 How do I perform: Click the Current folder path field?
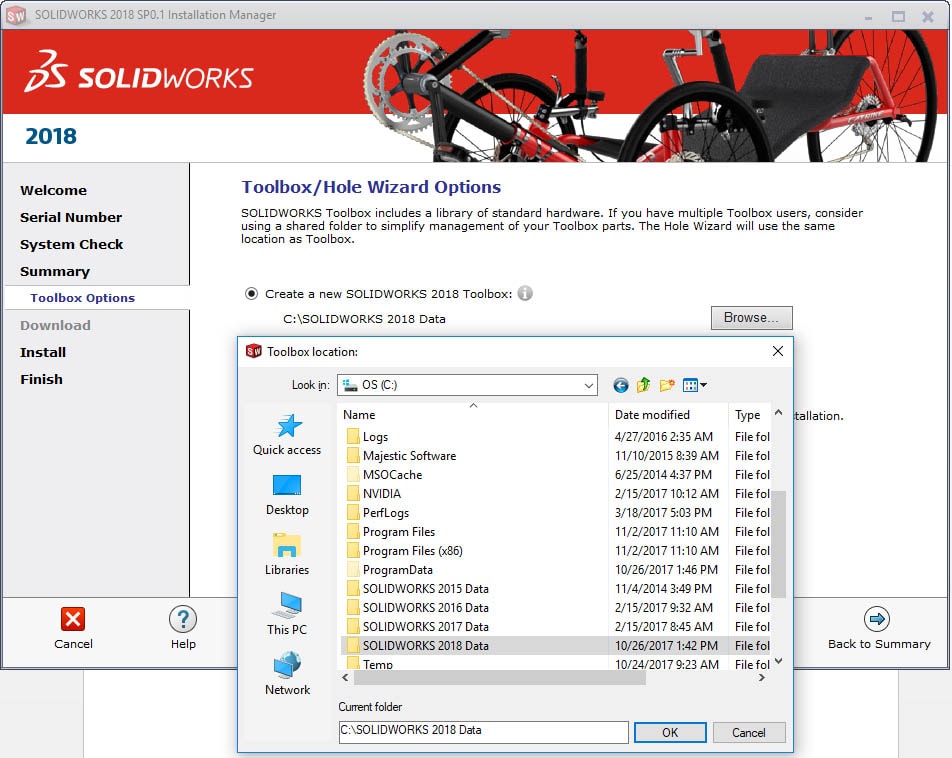click(x=483, y=732)
